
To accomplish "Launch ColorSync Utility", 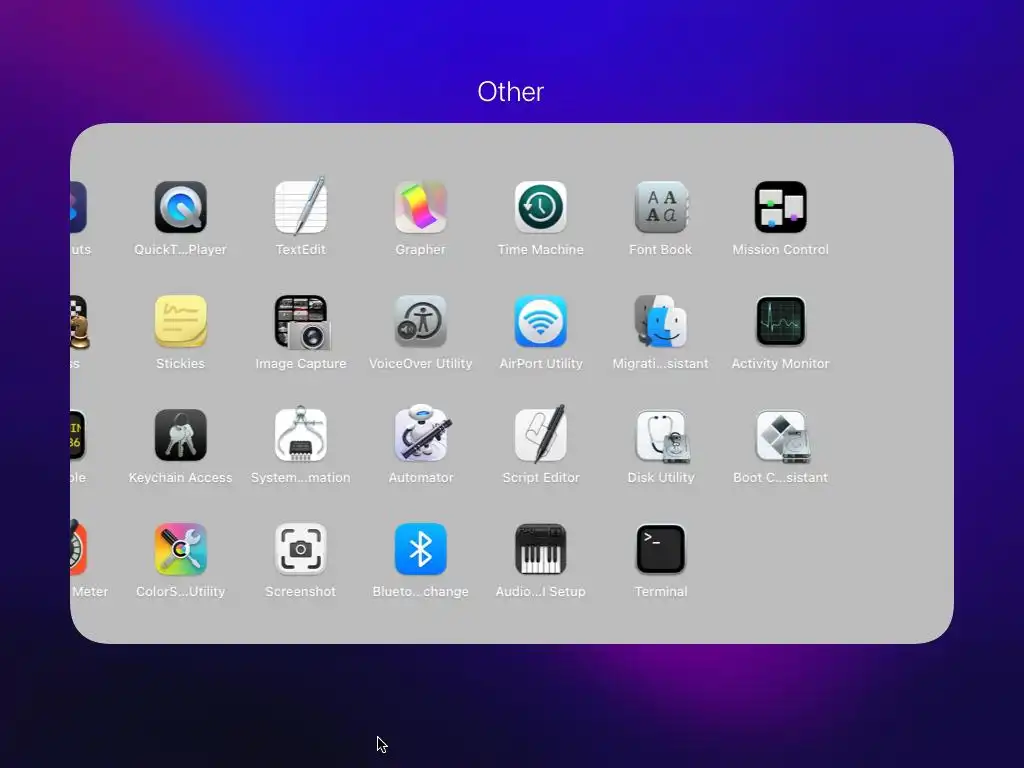I will (x=181, y=549).
